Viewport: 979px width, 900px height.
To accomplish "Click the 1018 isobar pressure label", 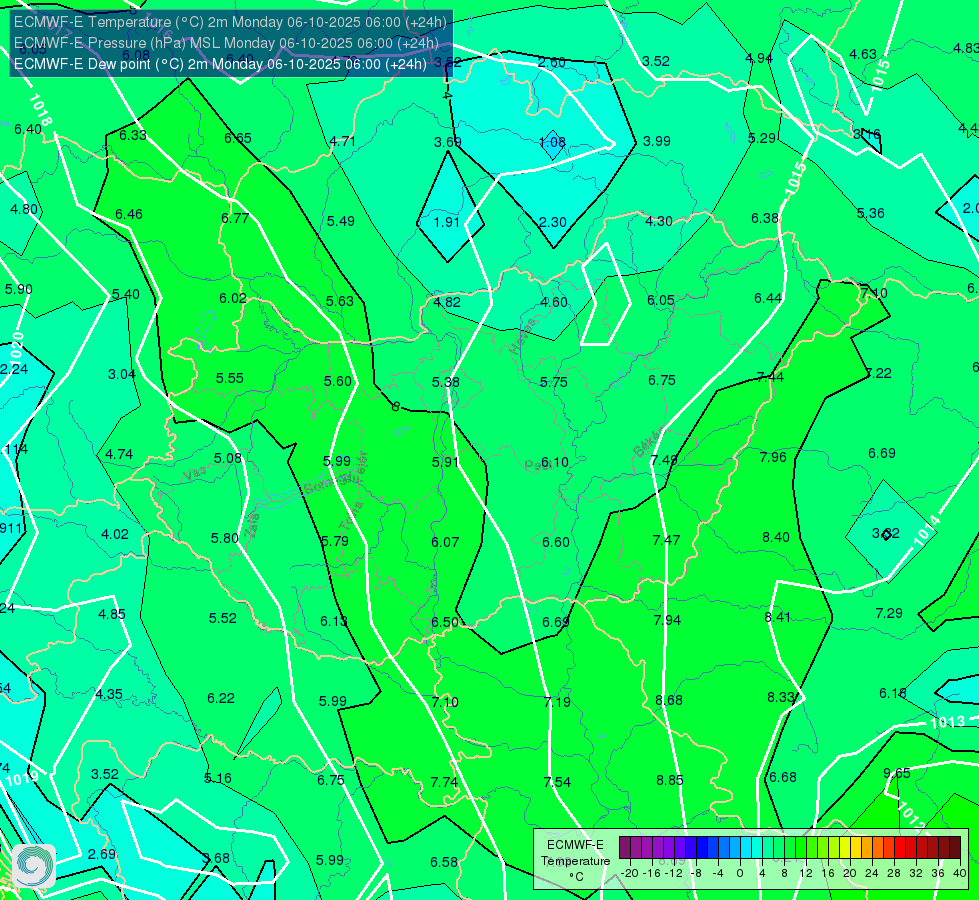I will 41,110.
